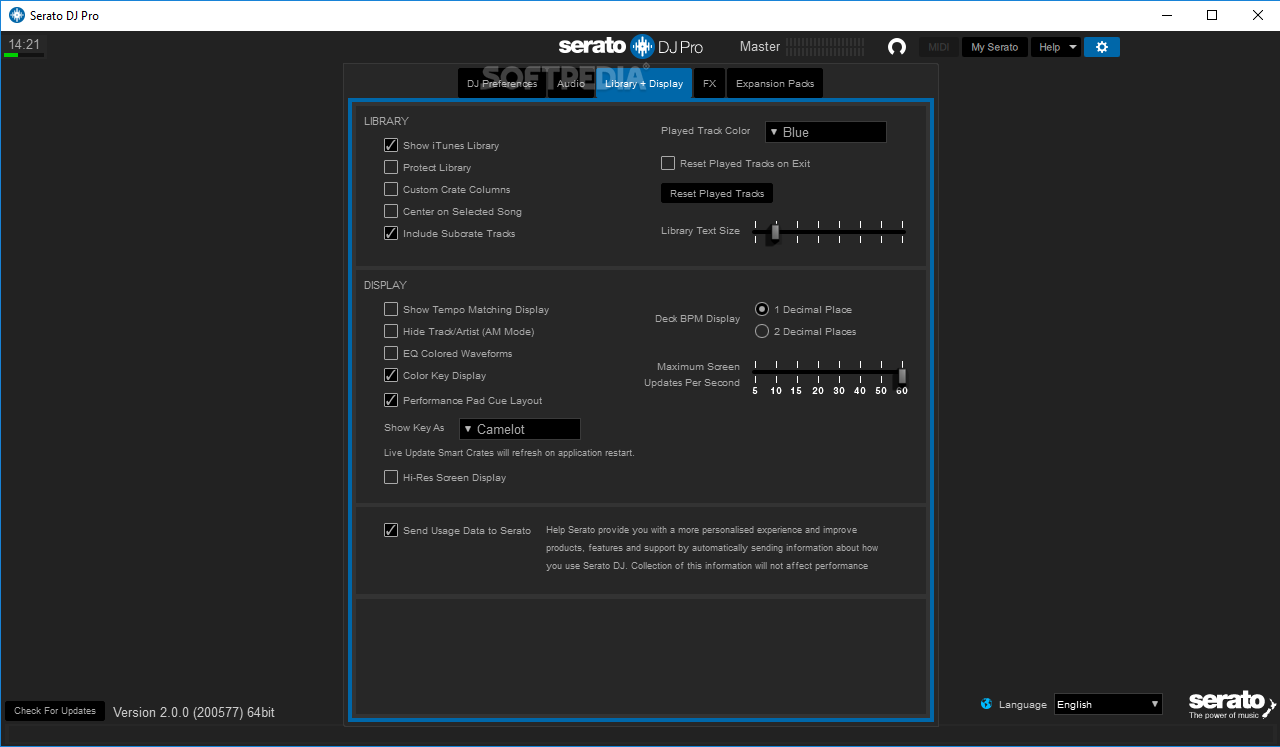Screen dimensions: 1280x747
Task: Toggle Performance Pad Cue Layout
Action: pyautogui.click(x=391, y=401)
